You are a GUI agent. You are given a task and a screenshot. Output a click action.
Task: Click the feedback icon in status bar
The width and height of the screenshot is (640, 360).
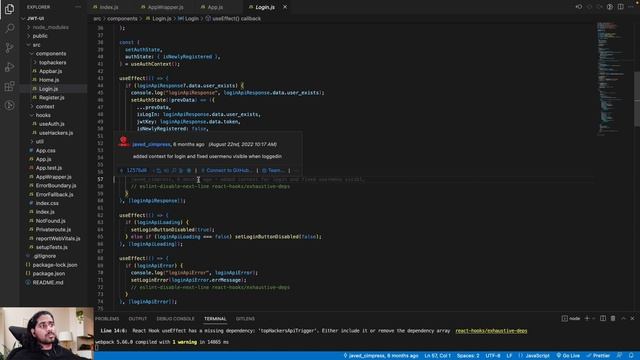620,356
